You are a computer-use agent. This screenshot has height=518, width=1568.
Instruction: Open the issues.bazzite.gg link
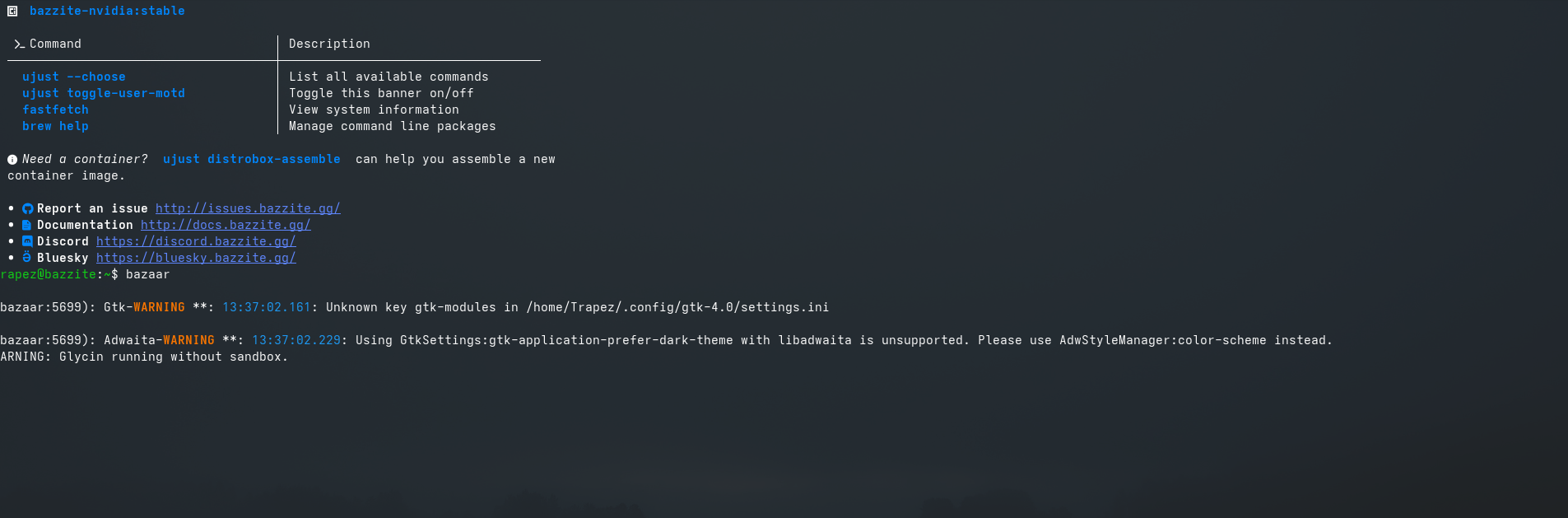point(248,208)
